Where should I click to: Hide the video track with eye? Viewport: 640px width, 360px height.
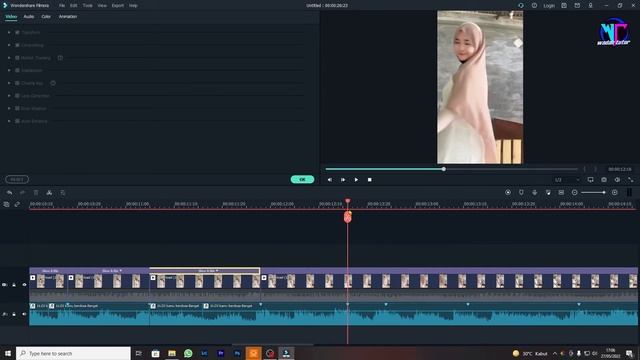click(24, 284)
